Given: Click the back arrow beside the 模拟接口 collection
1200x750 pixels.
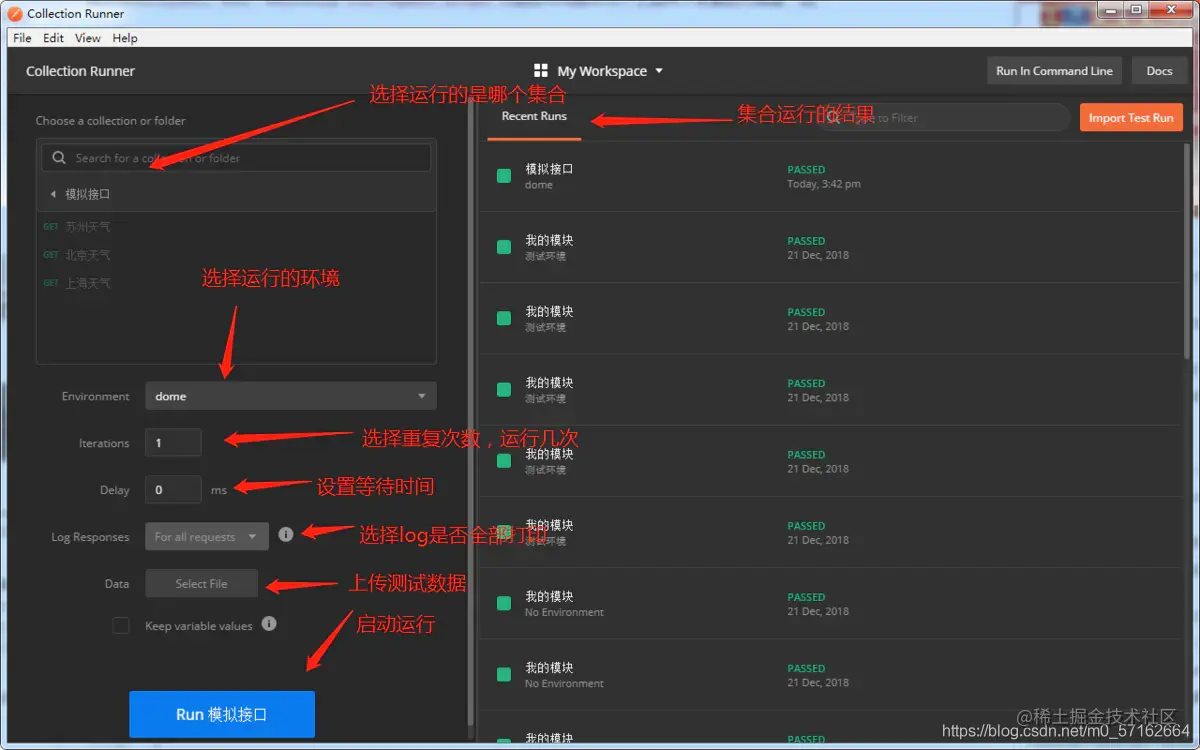Looking at the screenshot, I should click(53, 194).
